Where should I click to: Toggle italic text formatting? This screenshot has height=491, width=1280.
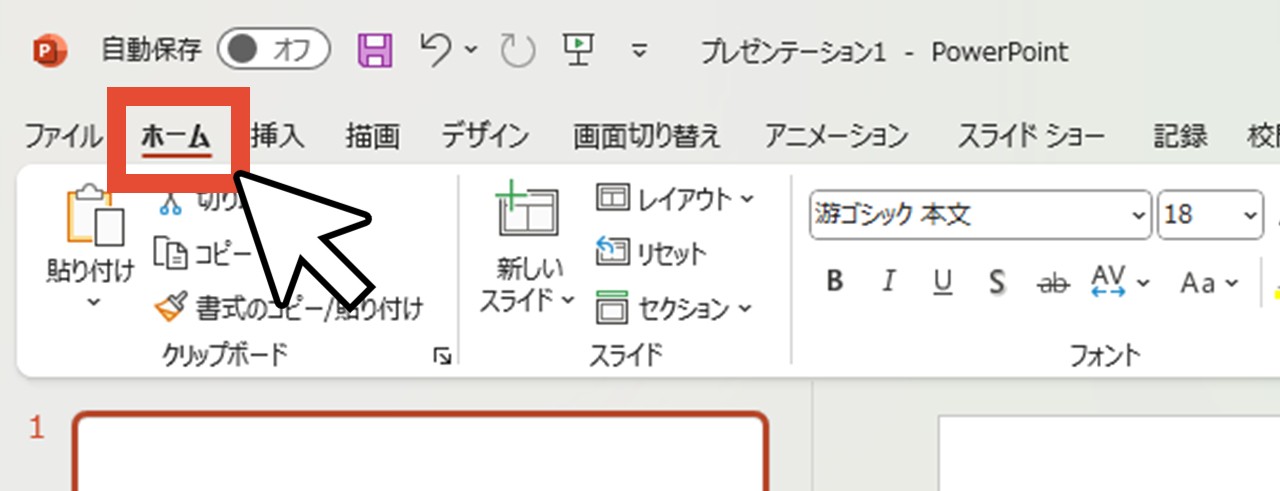tap(888, 283)
